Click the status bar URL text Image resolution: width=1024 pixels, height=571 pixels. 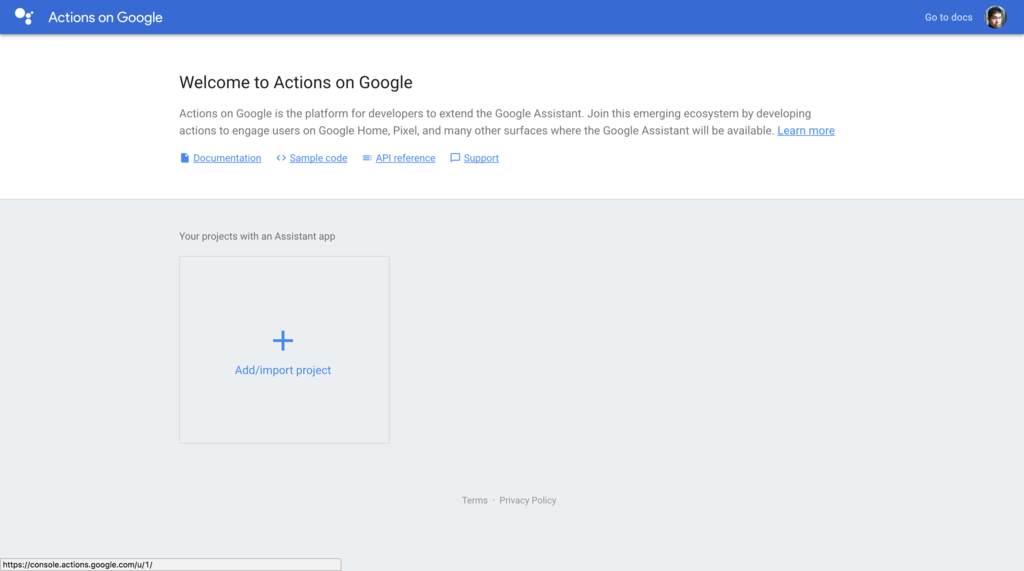coord(78,564)
